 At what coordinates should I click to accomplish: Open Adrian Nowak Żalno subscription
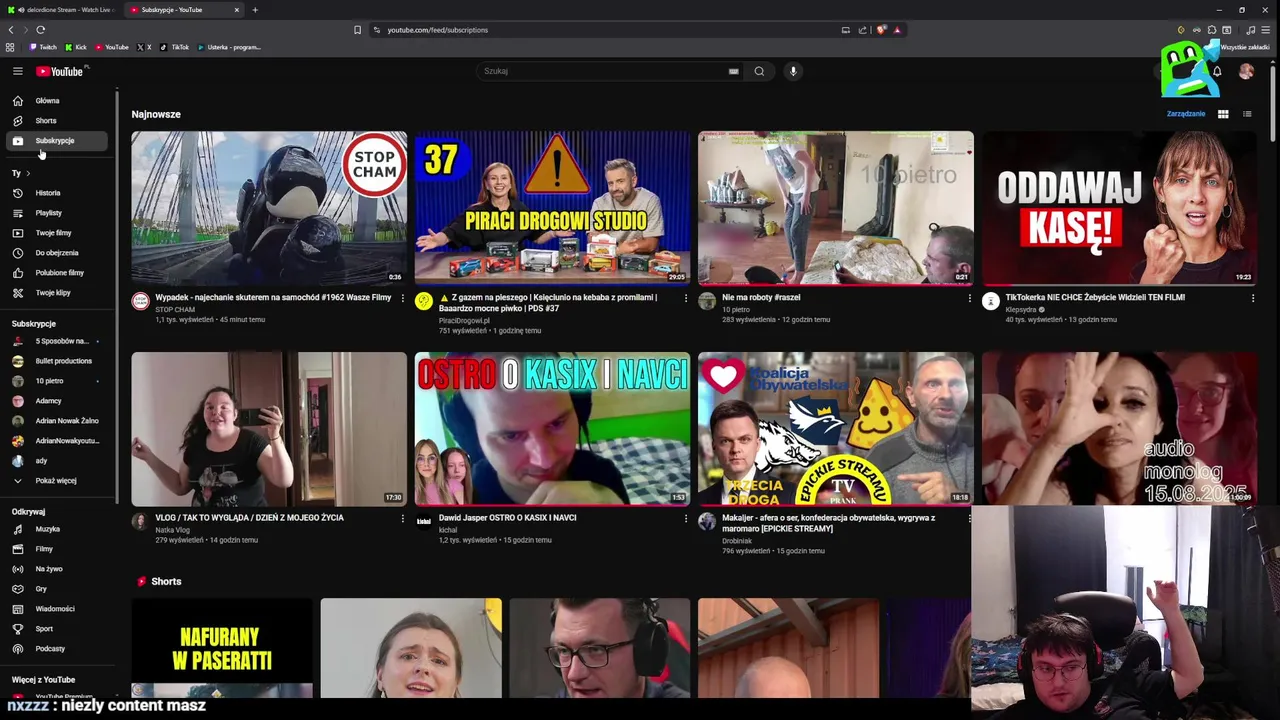[58, 421]
